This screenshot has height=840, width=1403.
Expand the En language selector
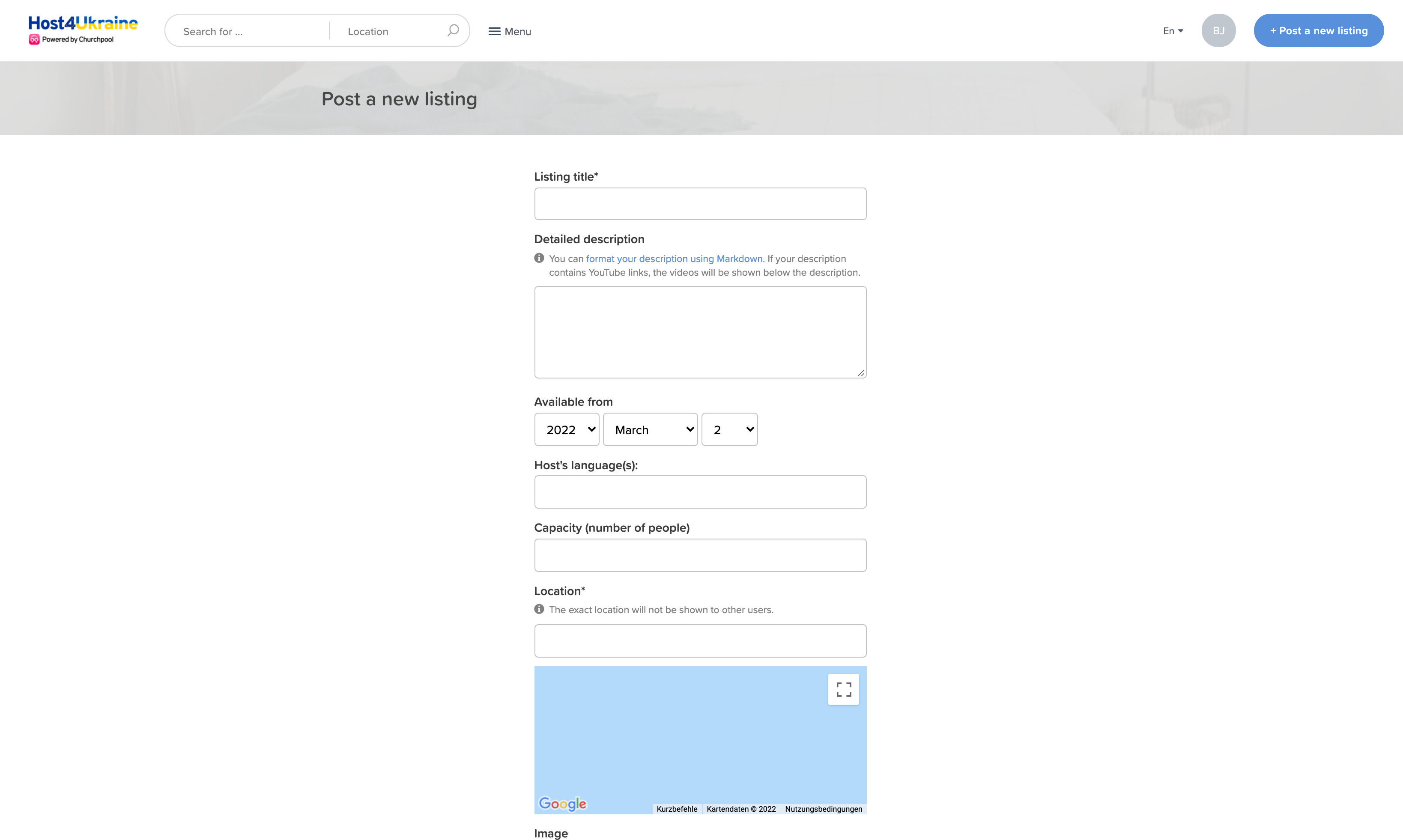click(x=1173, y=31)
